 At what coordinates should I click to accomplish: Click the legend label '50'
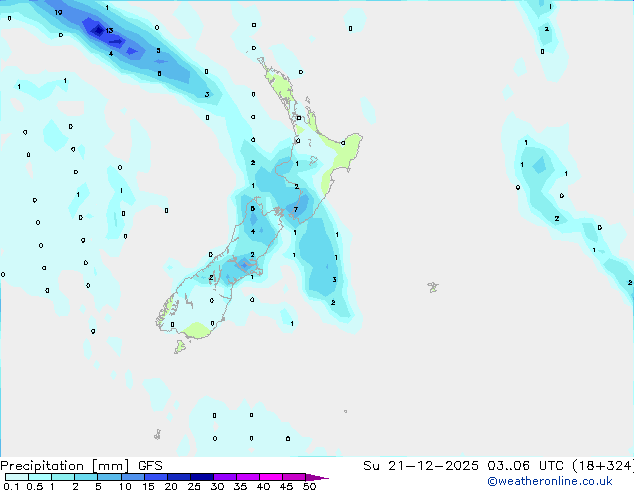309,486
